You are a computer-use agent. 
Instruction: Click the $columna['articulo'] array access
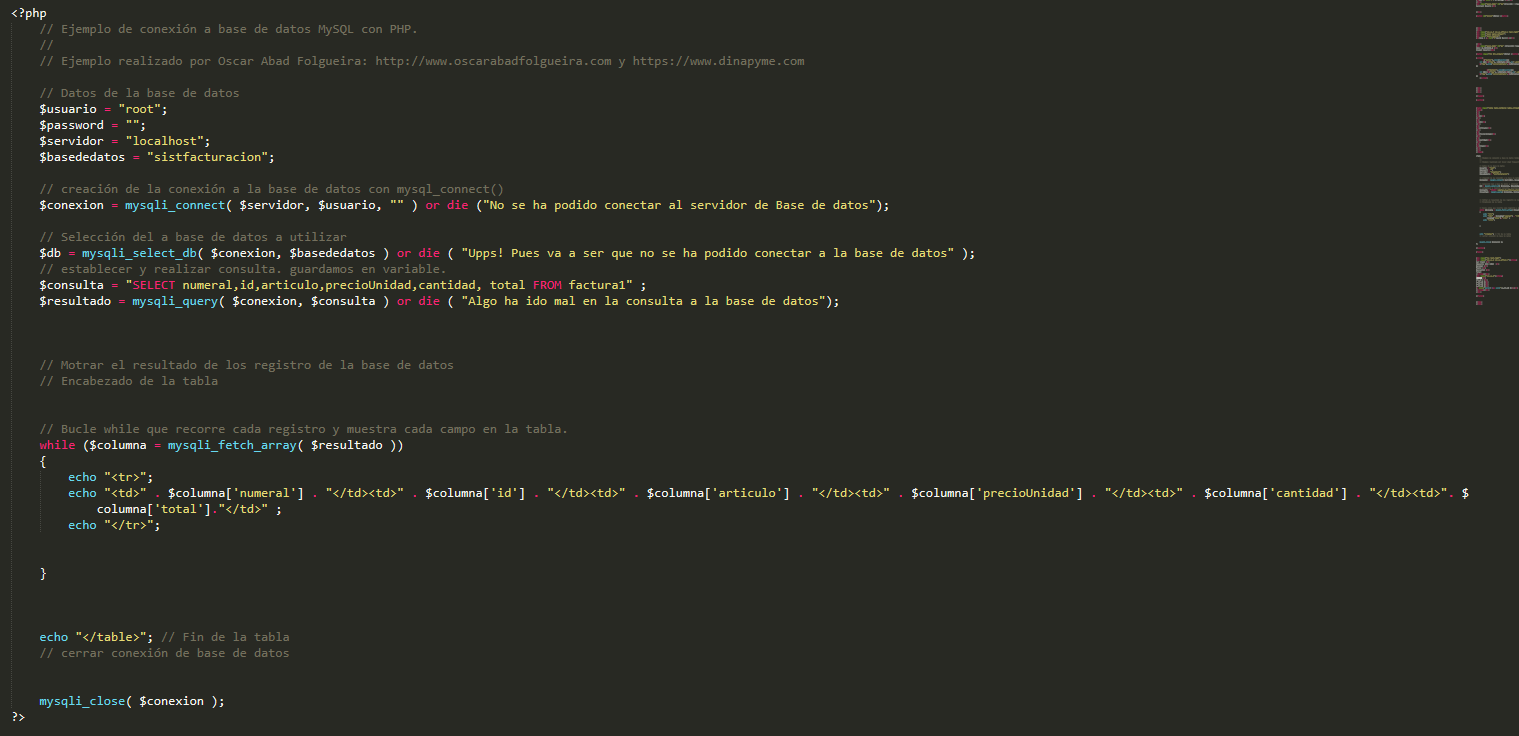click(718, 493)
